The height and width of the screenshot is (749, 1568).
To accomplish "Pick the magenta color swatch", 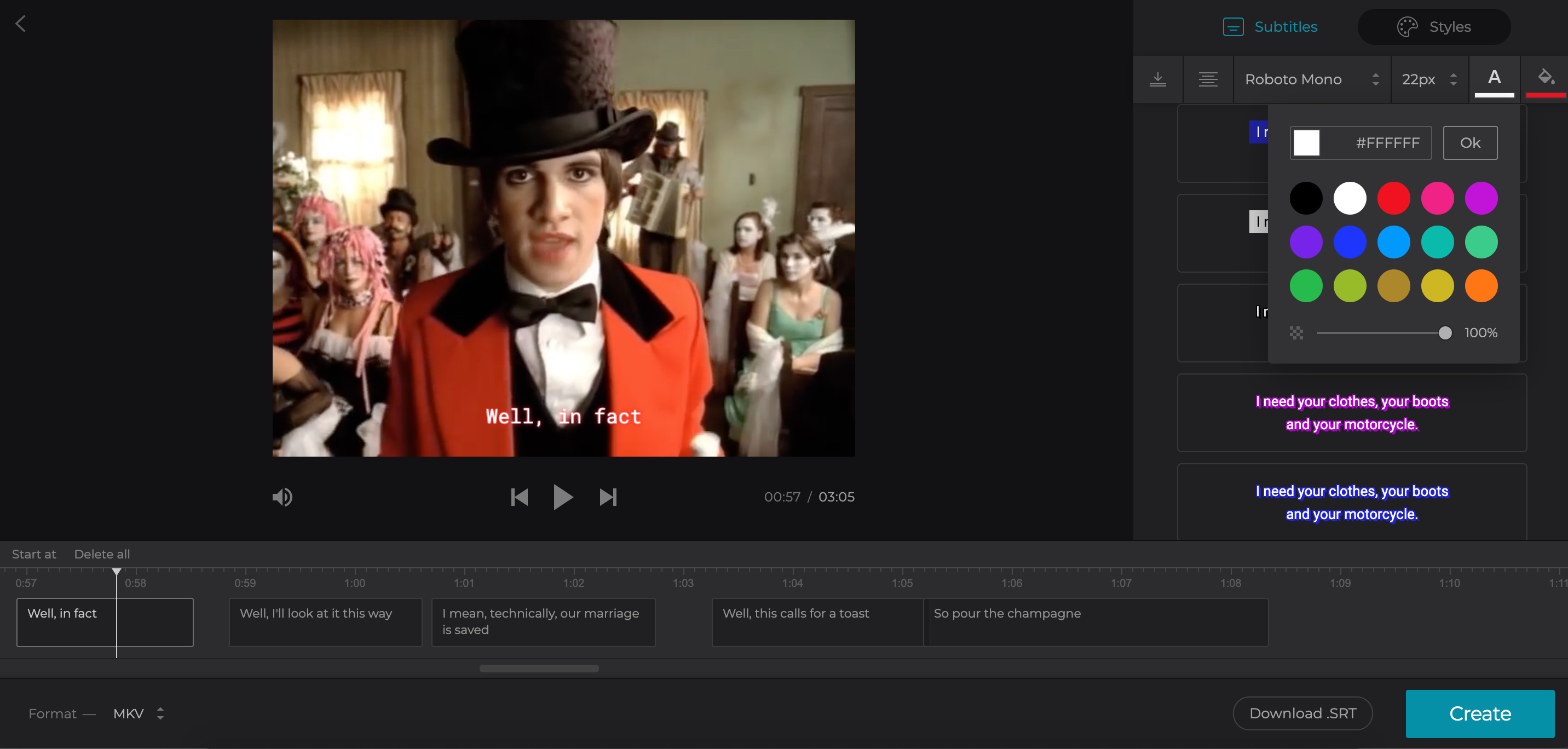I will (1481, 198).
